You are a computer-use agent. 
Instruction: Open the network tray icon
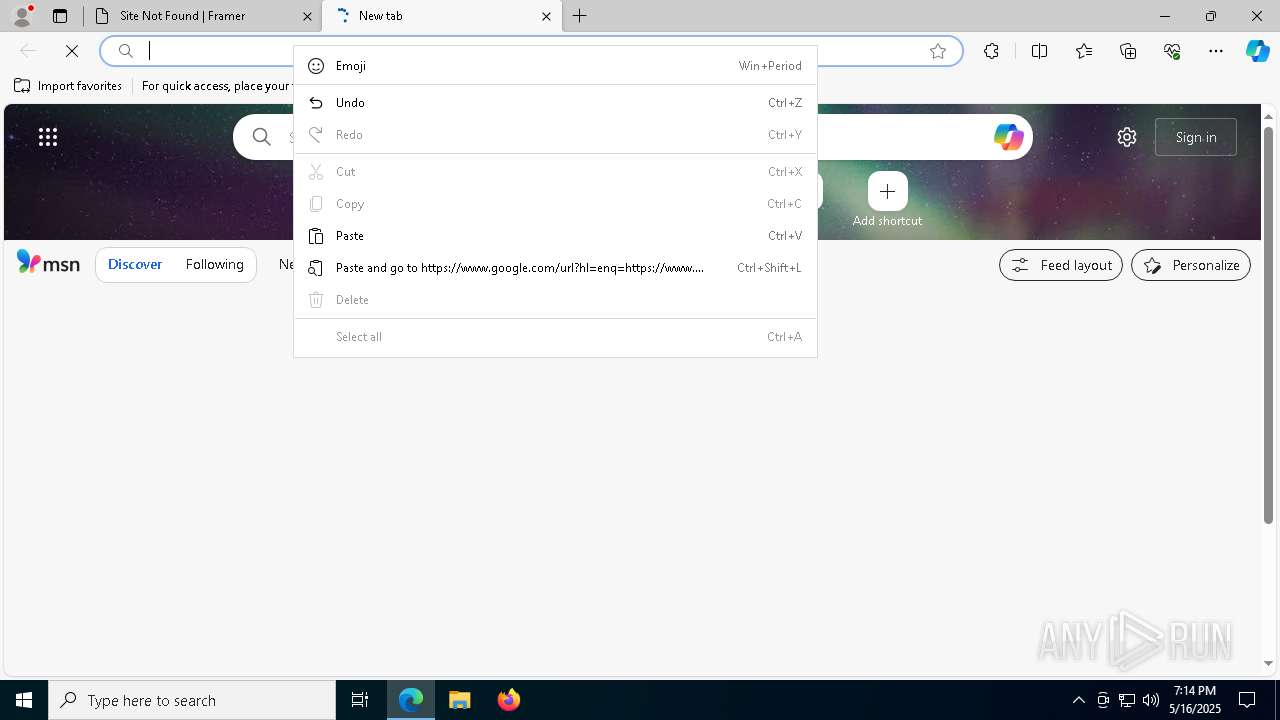(x=1127, y=700)
